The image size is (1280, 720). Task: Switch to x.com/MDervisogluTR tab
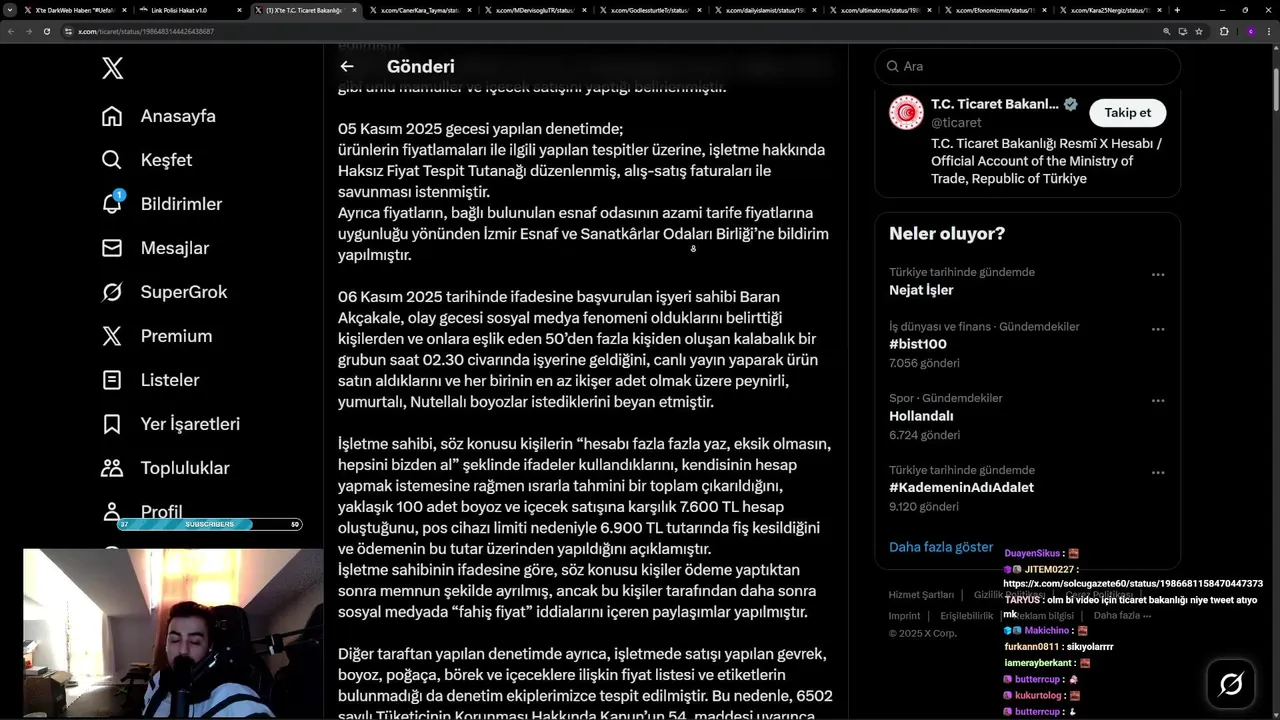(533, 10)
